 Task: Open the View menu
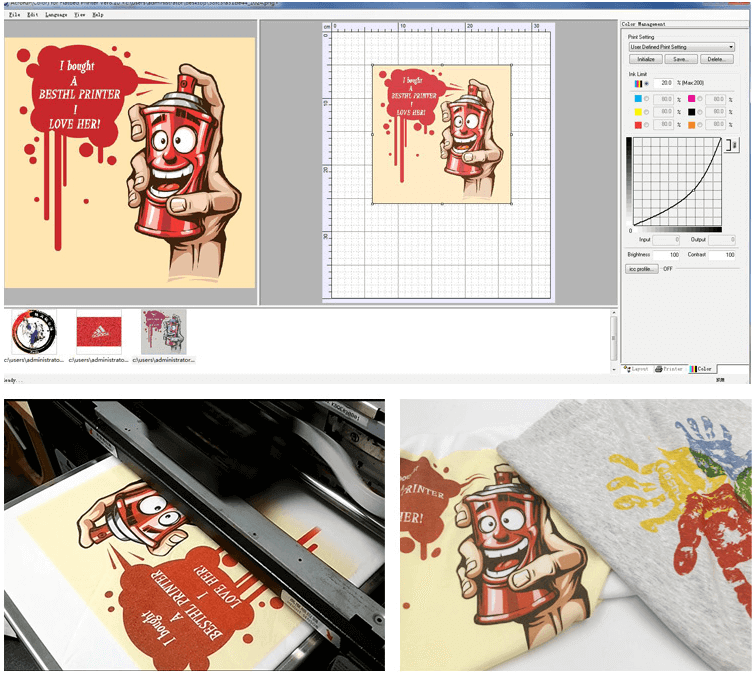[x=79, y=15]
